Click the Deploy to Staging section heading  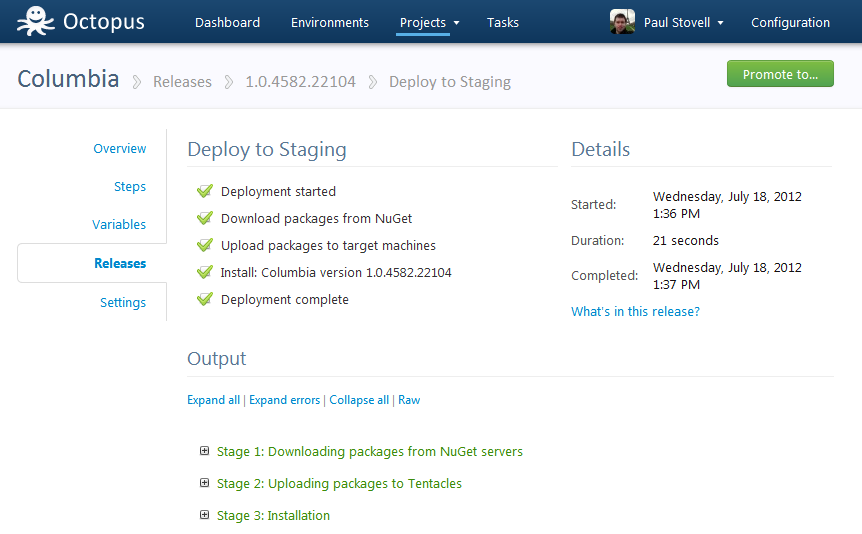point(267,150)
